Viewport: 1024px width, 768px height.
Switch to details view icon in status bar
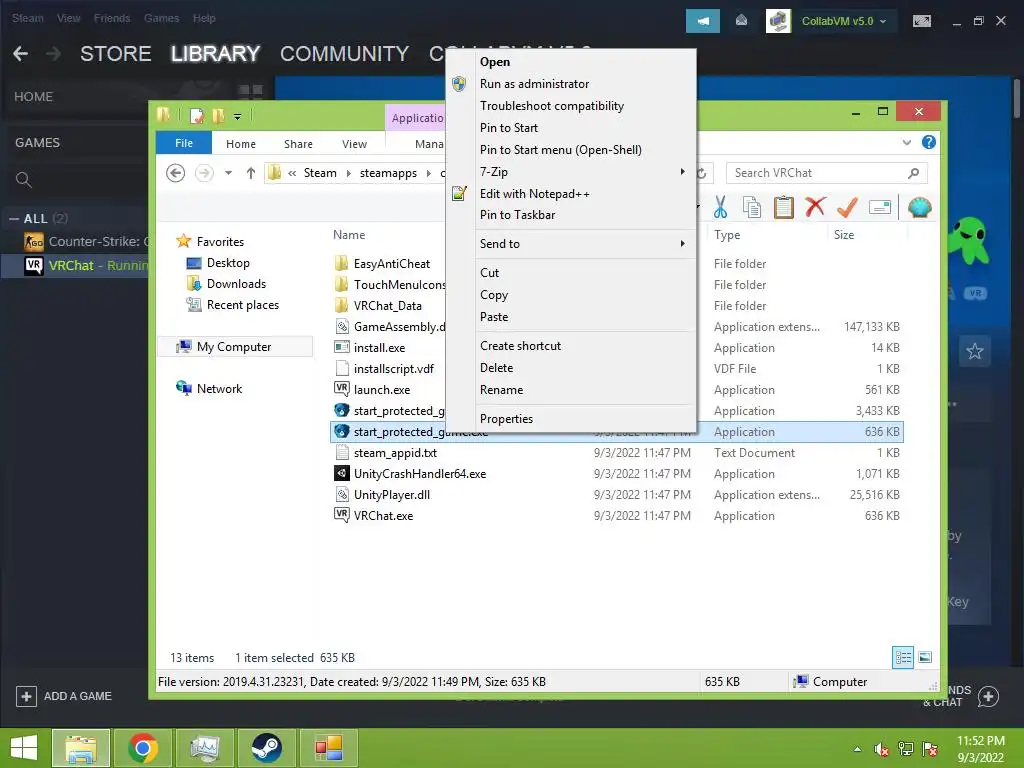903,657
